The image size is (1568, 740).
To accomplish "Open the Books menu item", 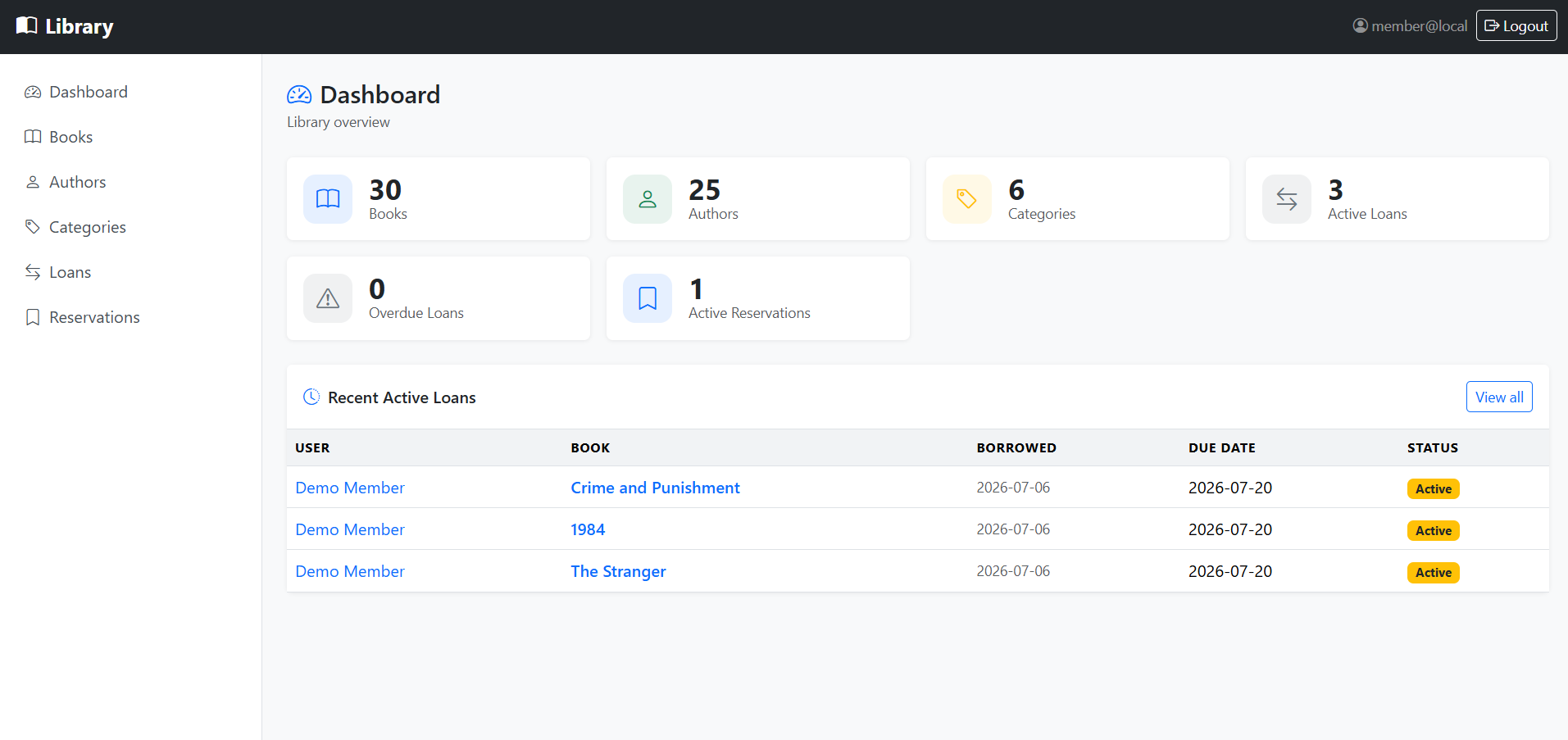I will click(x=131, y=137).
